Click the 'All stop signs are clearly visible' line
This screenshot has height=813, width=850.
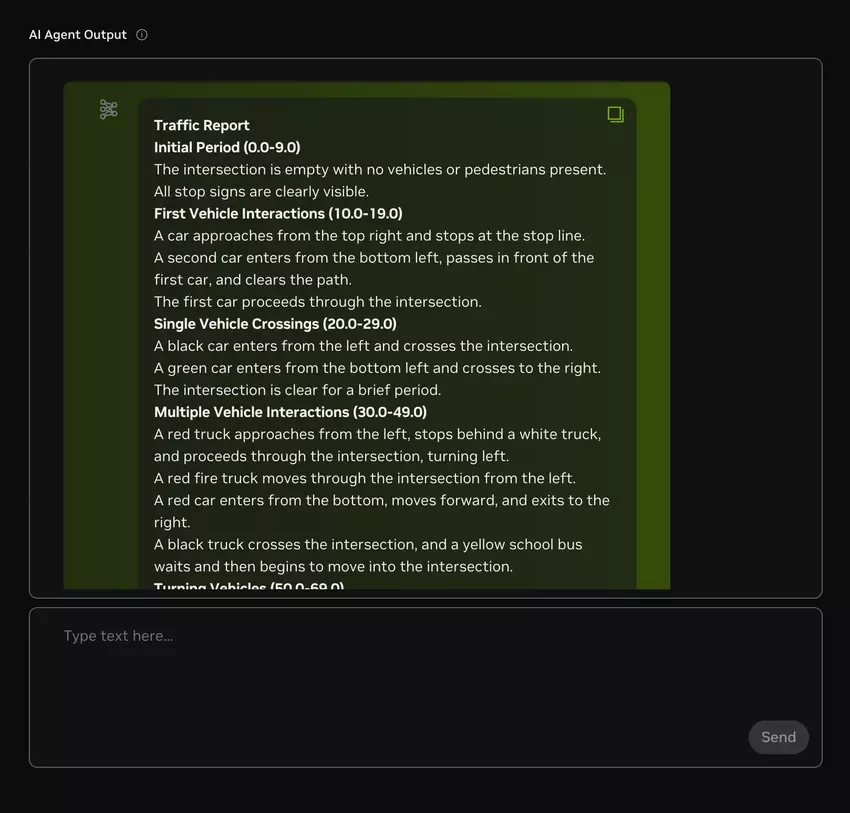point(261,191)
